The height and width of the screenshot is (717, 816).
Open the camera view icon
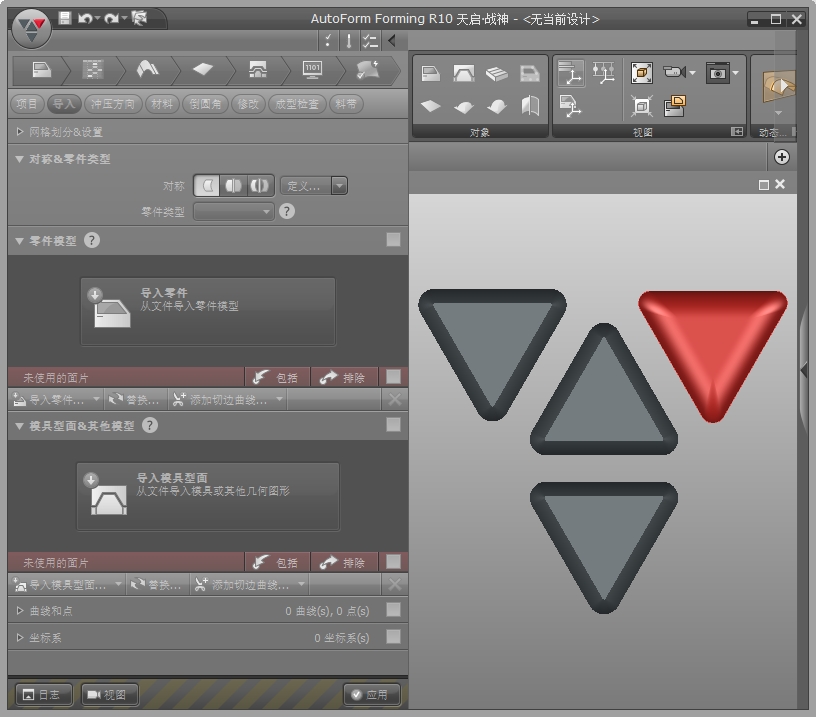pos(674,72)
